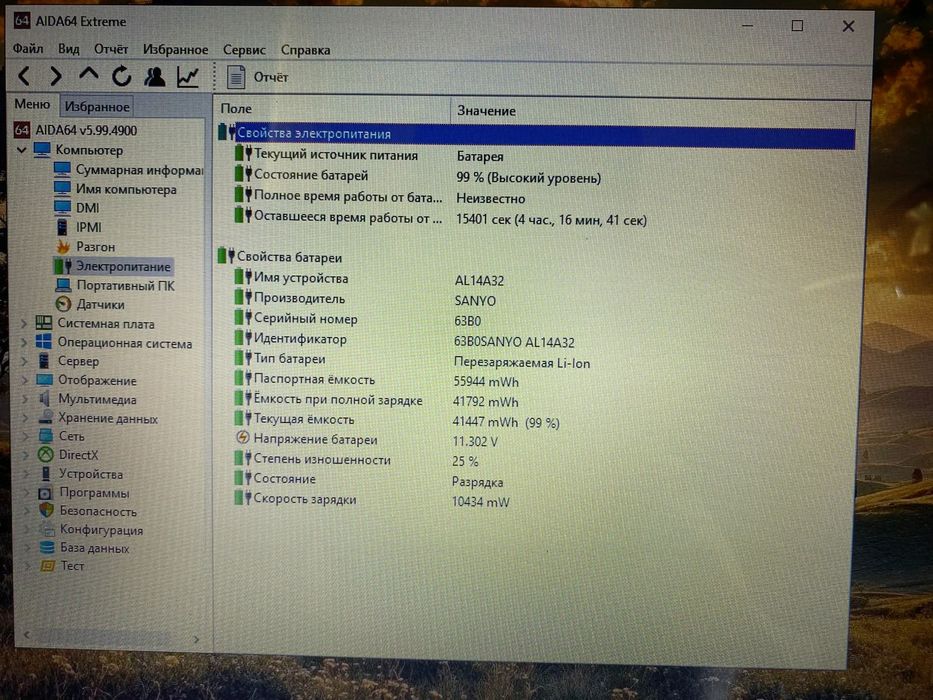Switch to the Избранное sidebar tab
Image resolution: width=933 pixels, height=700 pixels.
click(97, 107)
